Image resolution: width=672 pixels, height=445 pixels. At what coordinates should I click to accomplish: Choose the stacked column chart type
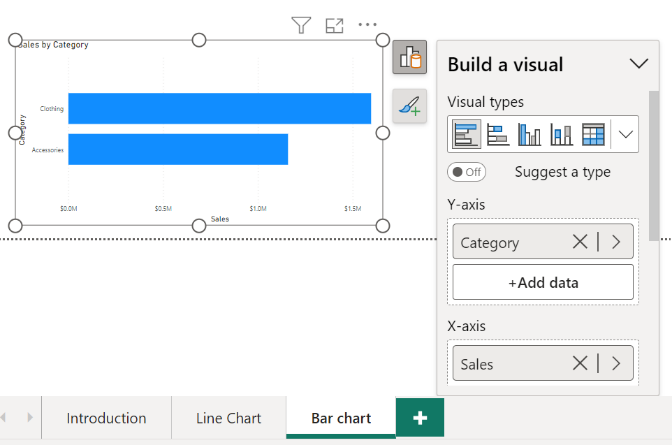[x=561, y=135]
